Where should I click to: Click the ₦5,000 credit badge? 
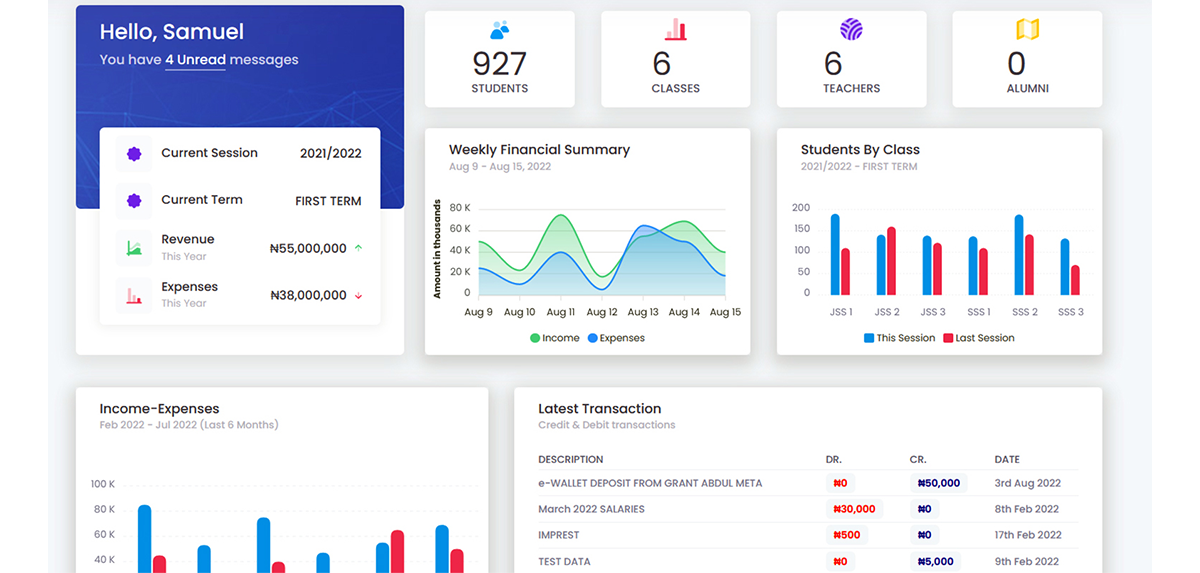pos(935,561)
